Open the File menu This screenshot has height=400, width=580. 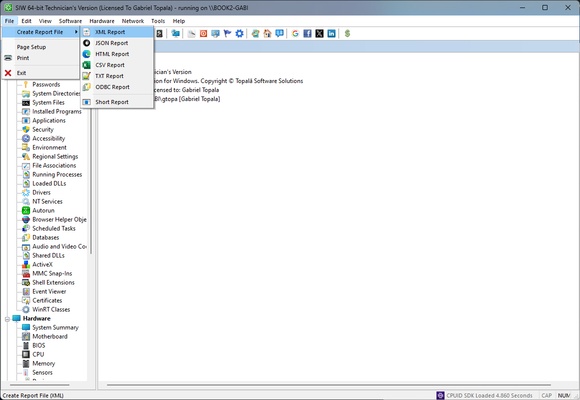tap(9, 21)
